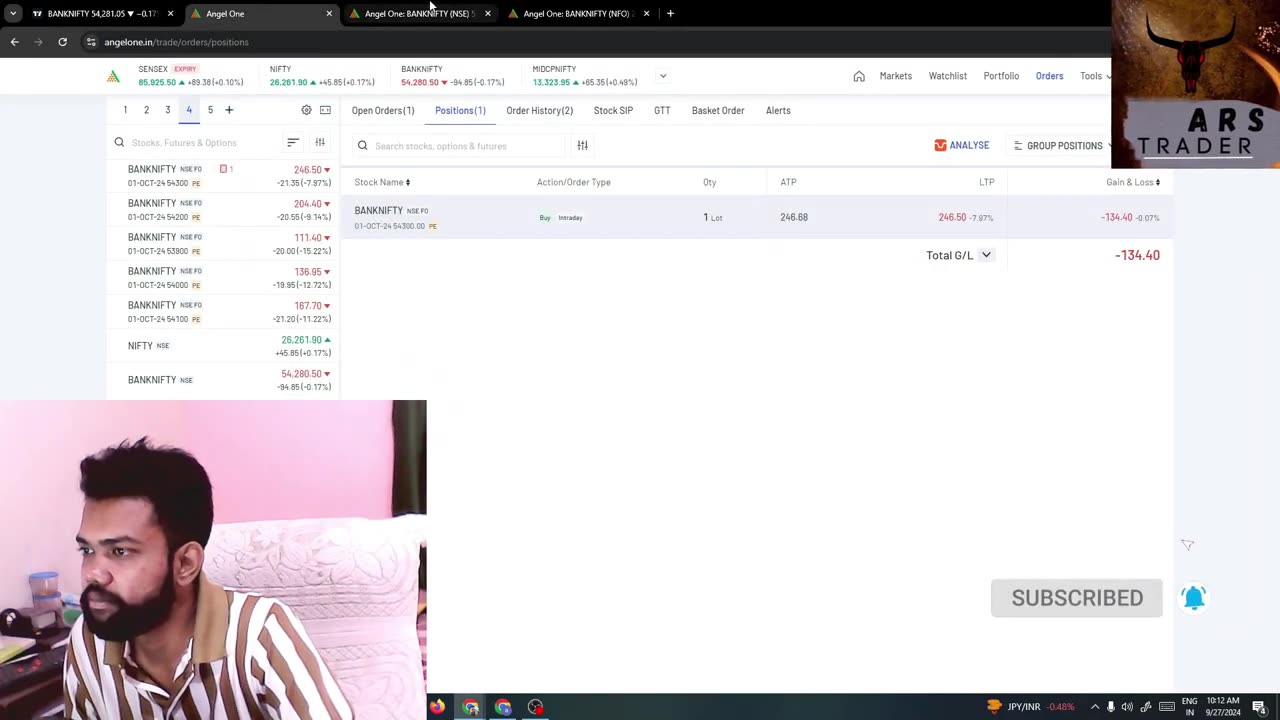1280x720 pixels.
Task: Click the site info icon in address bar
Action: [x=91, y=42]
